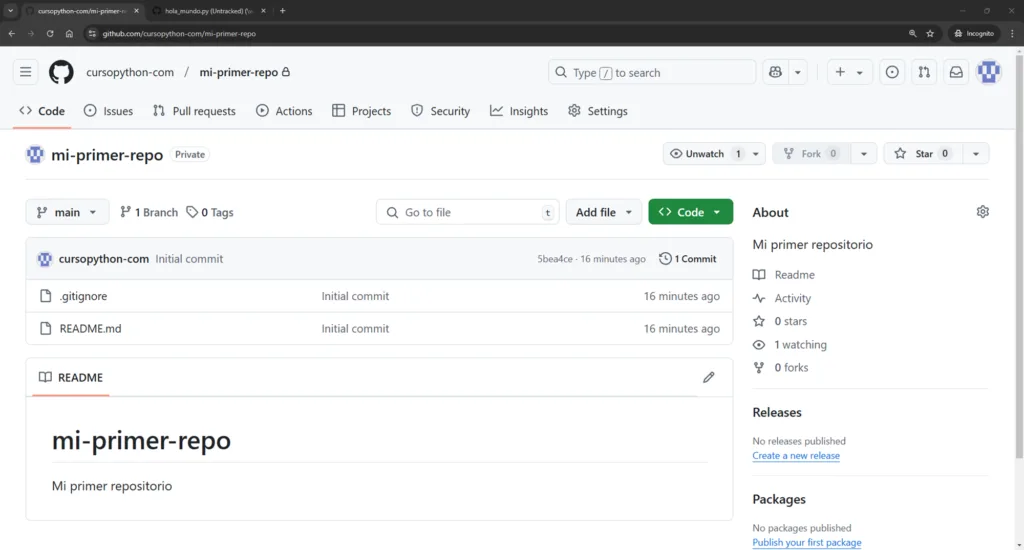1024x550 pixels.
Task: Click the Unwatch button
Action: point(704,154)
